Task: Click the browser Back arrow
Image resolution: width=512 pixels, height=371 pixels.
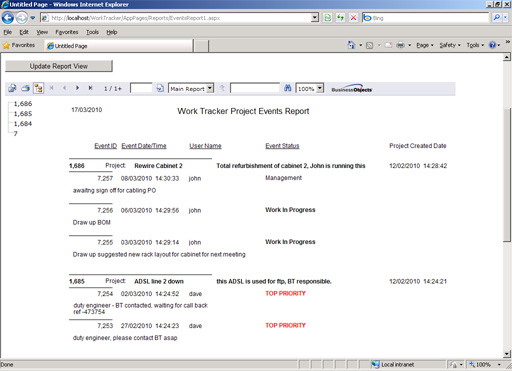Action: point(8,18)
